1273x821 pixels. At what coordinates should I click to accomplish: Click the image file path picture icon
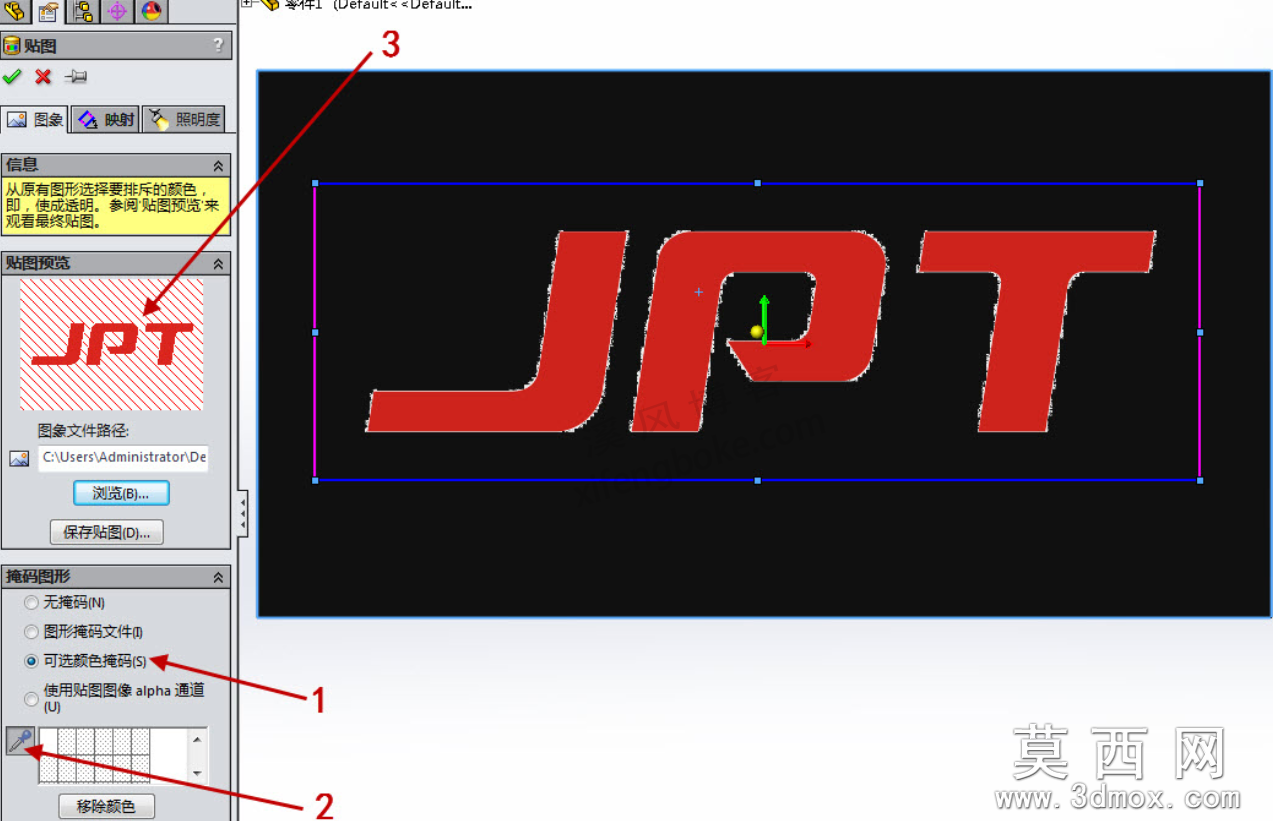point(18,458)
